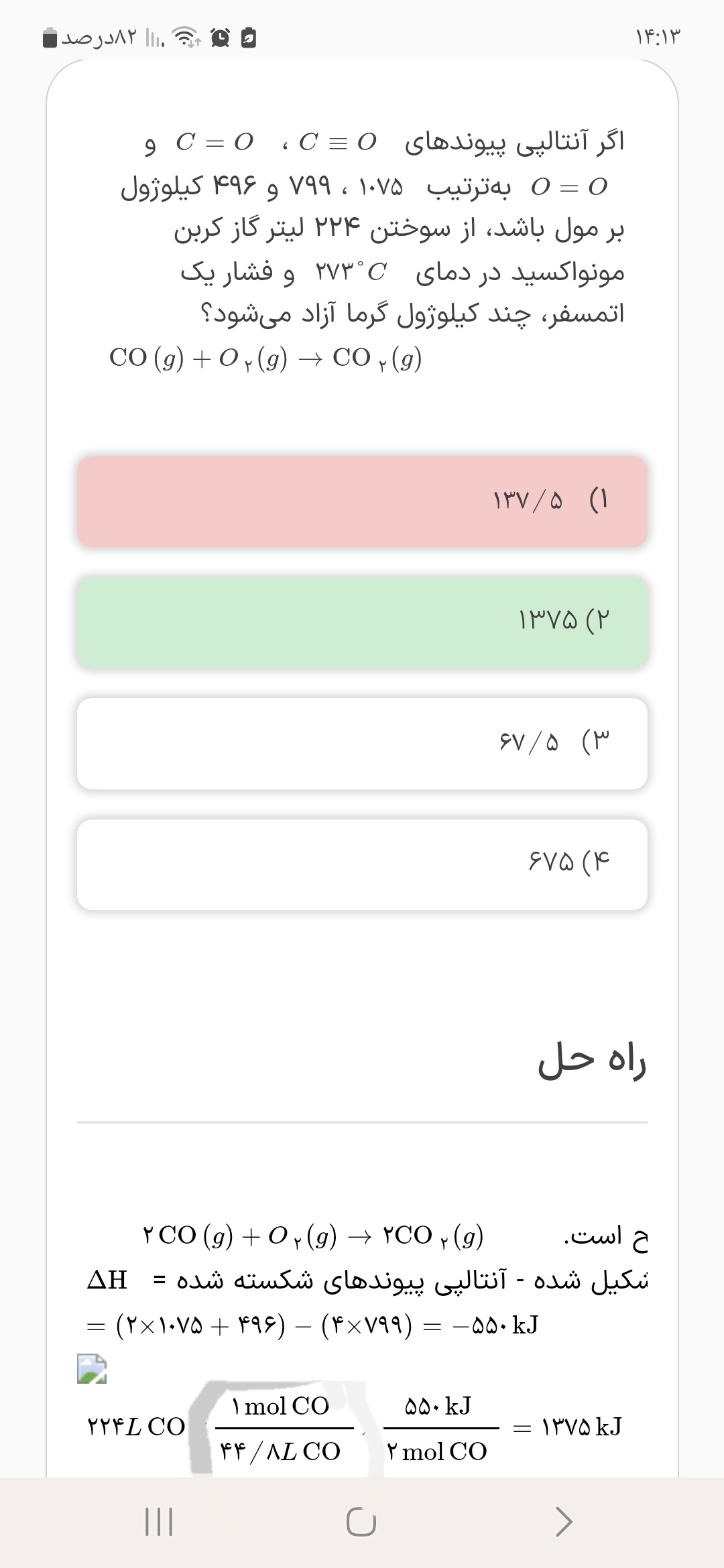Open the recent apps navigation button

point(159,1521)
